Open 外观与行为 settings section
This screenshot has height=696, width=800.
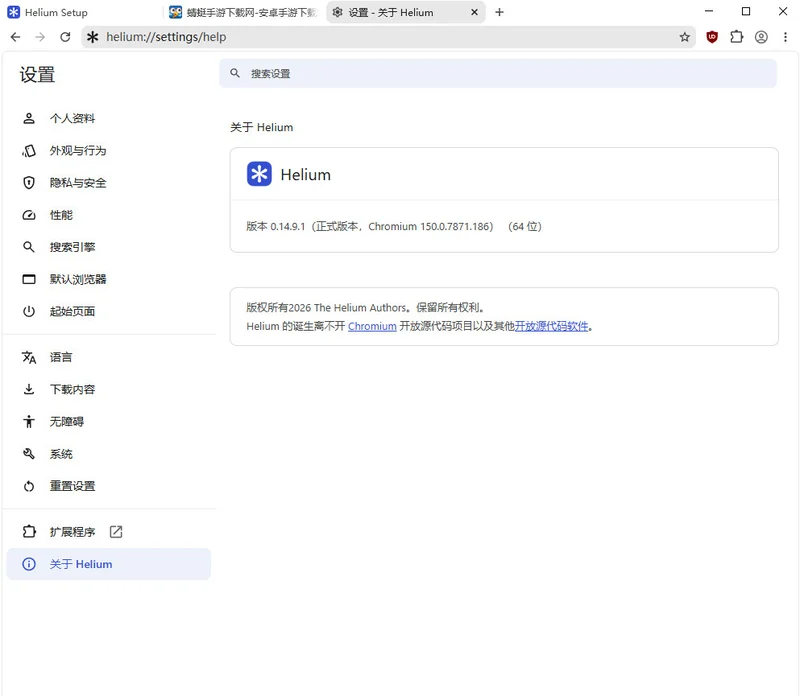[x=109, y=151]
